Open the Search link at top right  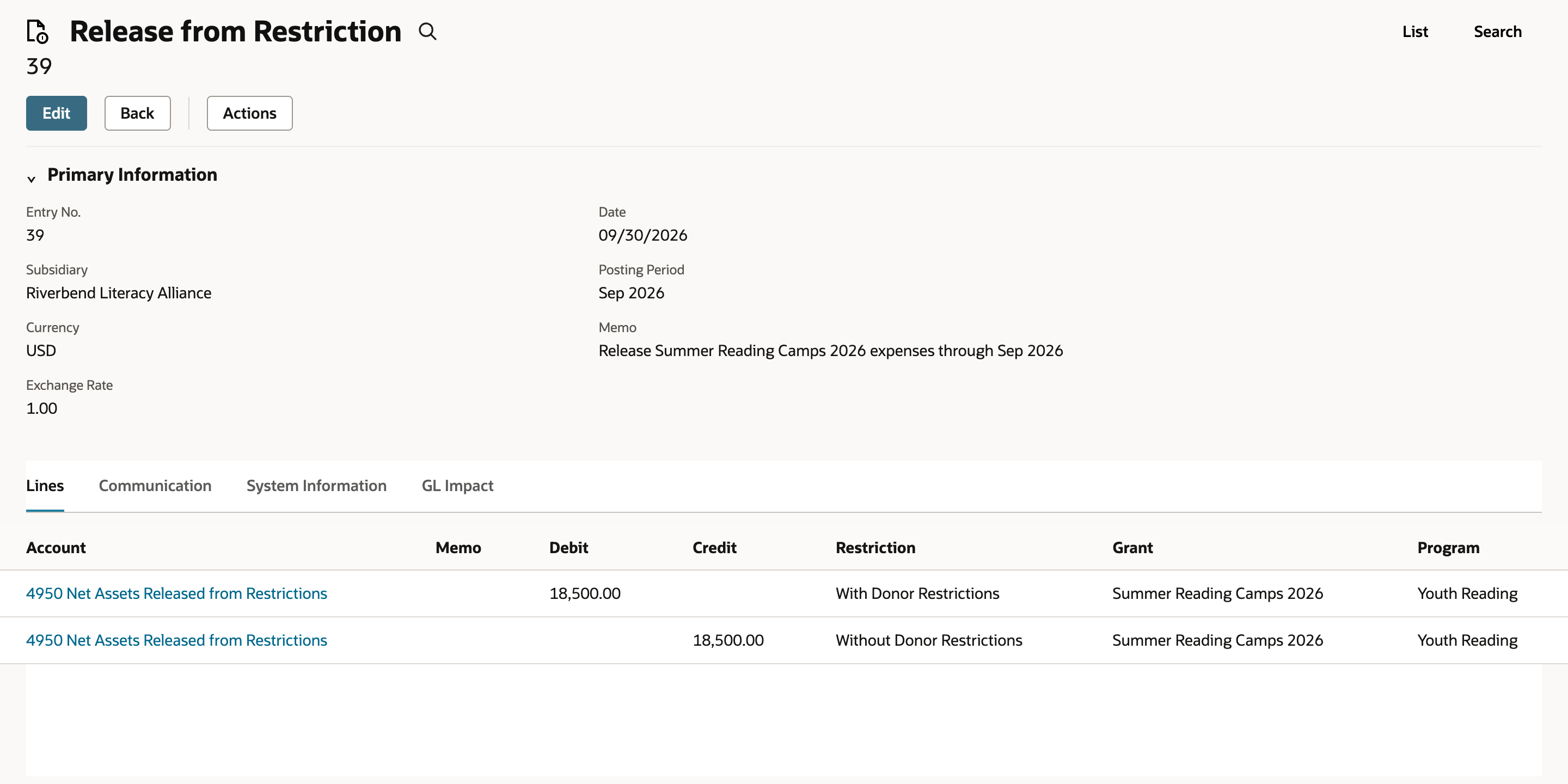tap(1497, 32)
